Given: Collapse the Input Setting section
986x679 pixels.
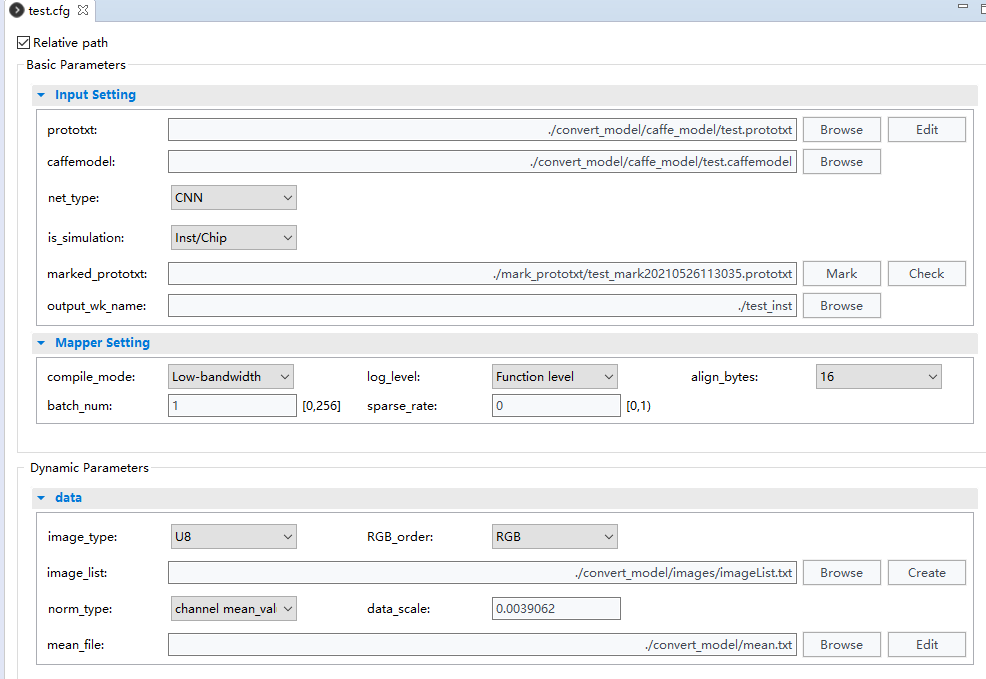Looking at the screenshot, I should click(41, 95).
